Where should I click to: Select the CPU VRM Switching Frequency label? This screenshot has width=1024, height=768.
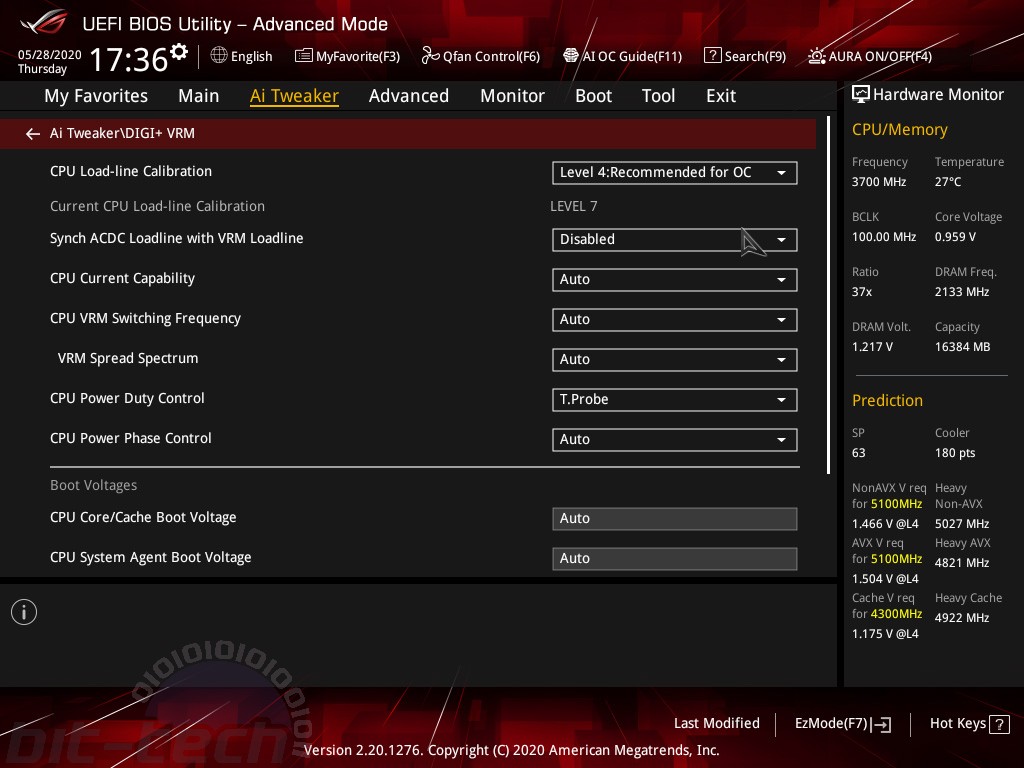point(145,319)
